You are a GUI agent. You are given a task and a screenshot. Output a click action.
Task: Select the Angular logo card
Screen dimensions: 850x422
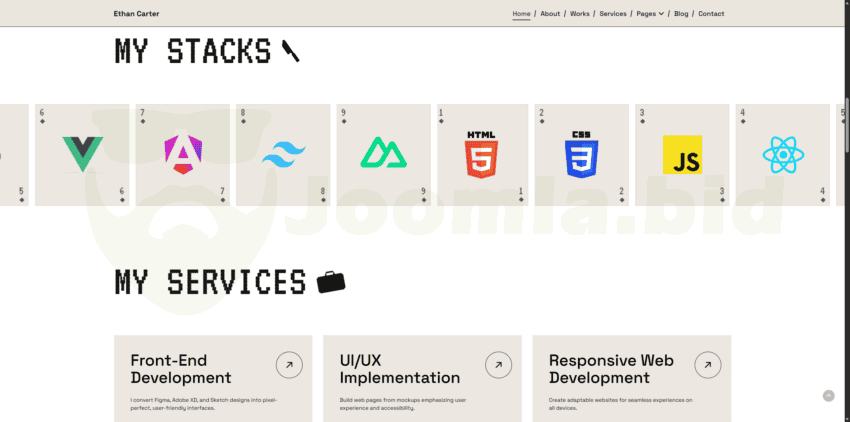tap(182, 154)
